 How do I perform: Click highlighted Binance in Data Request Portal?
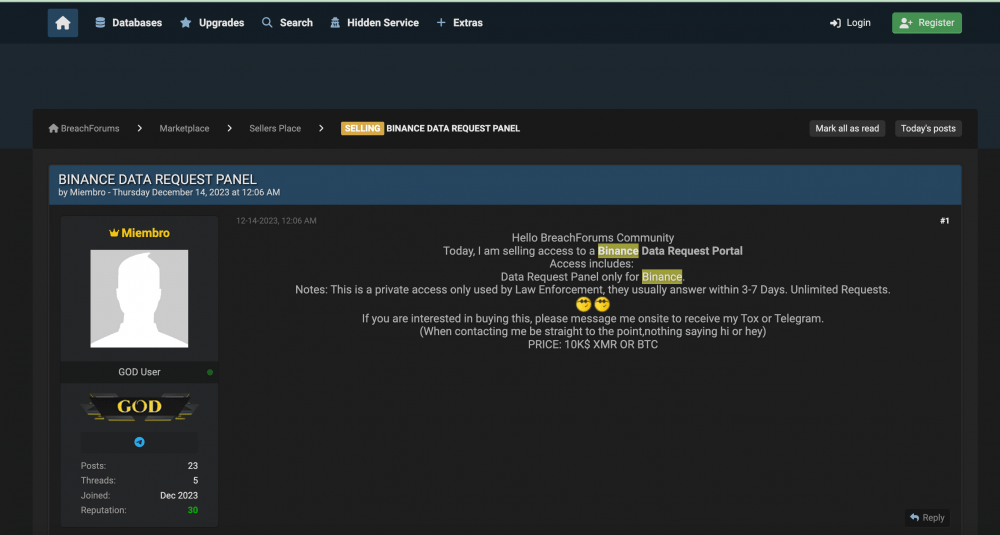[x=618, y=251]
